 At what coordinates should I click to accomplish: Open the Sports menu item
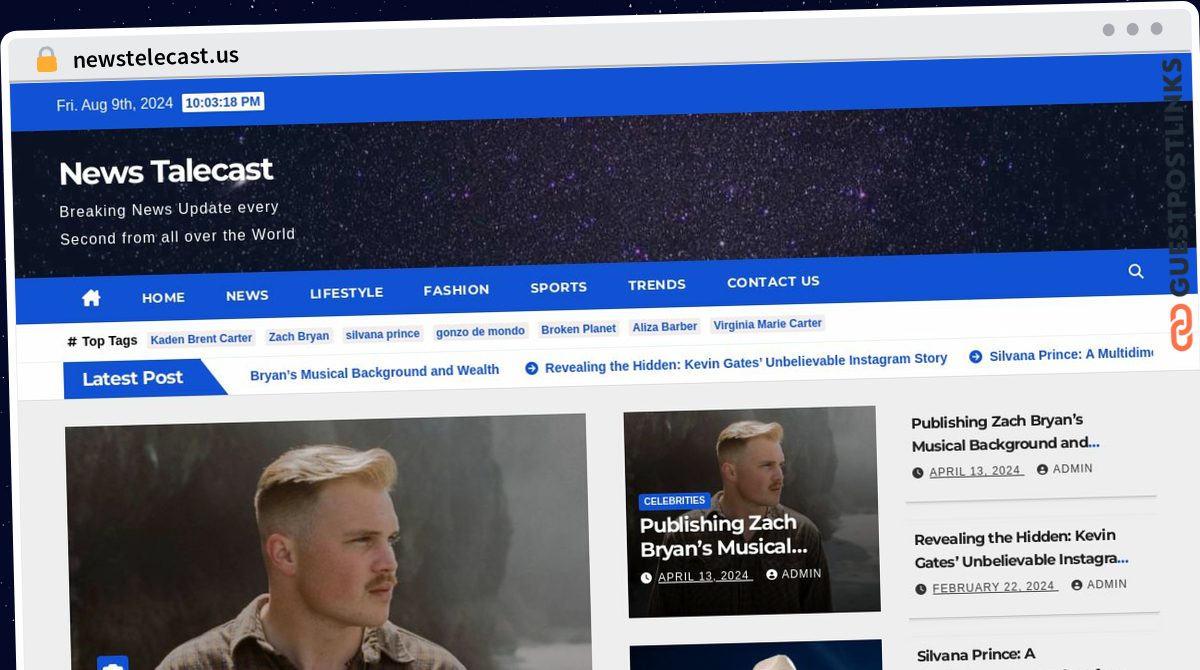tap(558, 287)
